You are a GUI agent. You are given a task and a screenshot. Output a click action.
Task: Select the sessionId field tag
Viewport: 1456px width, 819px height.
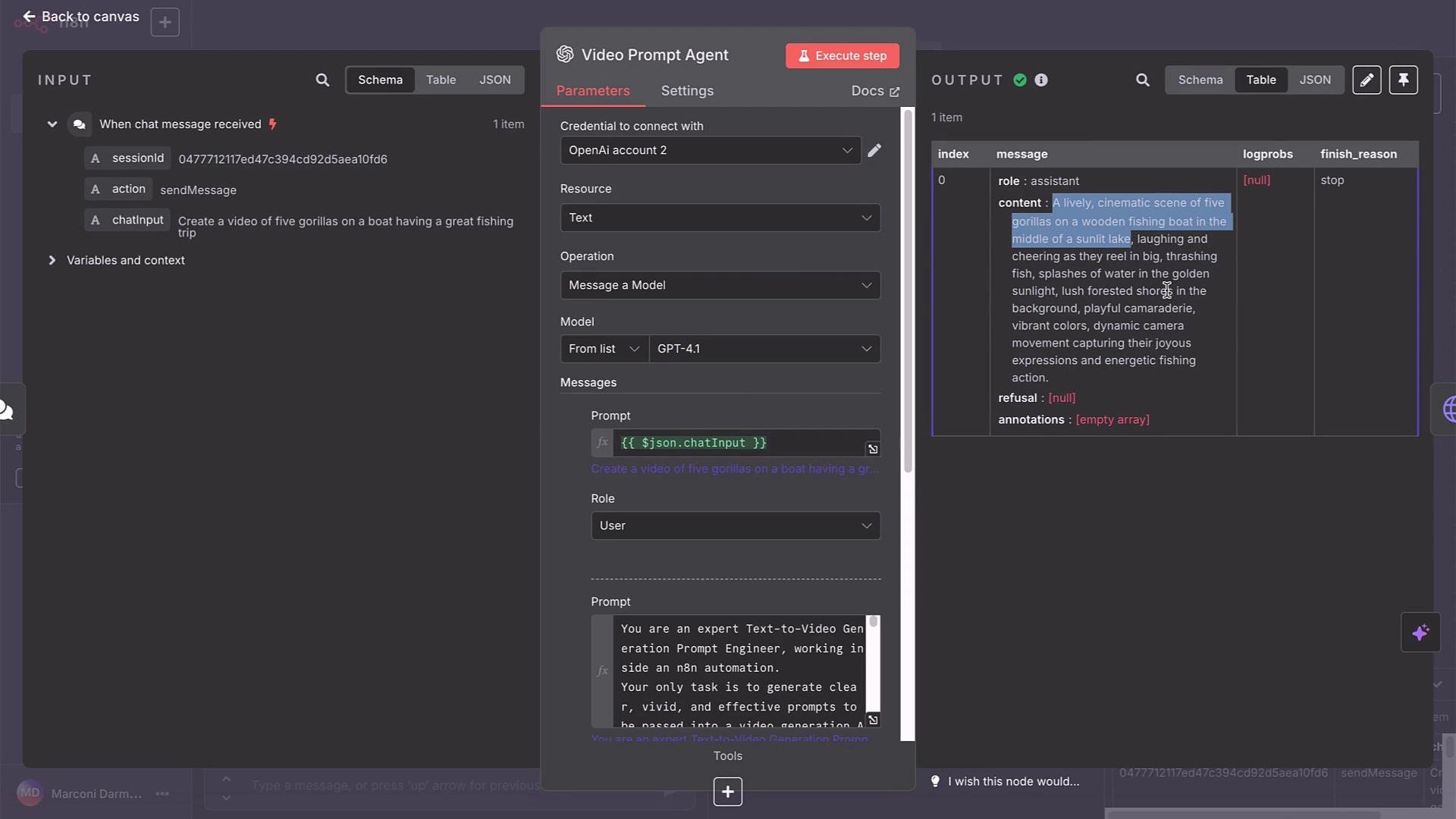click(127, 158)
